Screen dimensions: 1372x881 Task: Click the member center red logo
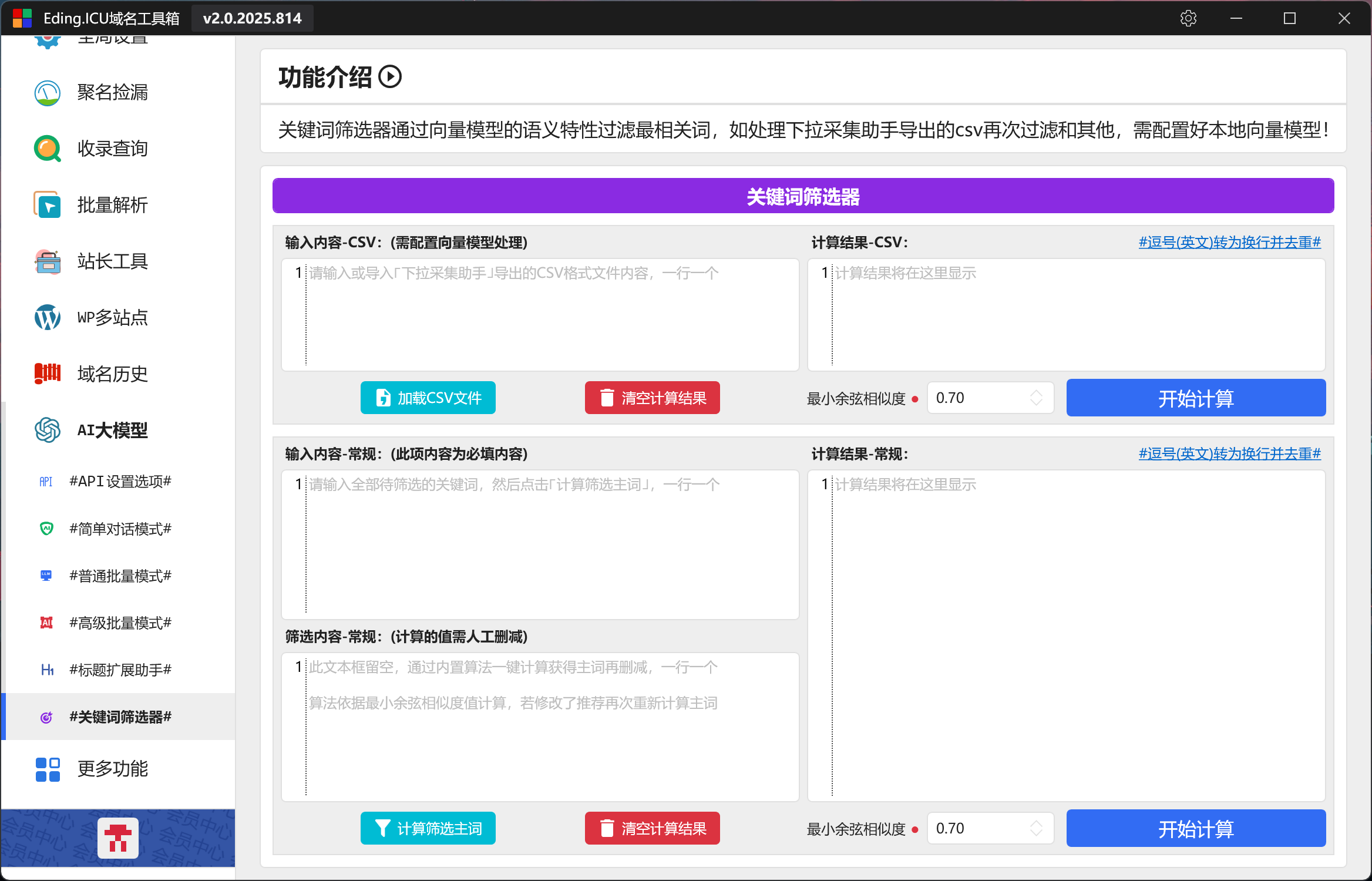coord(118,838)
